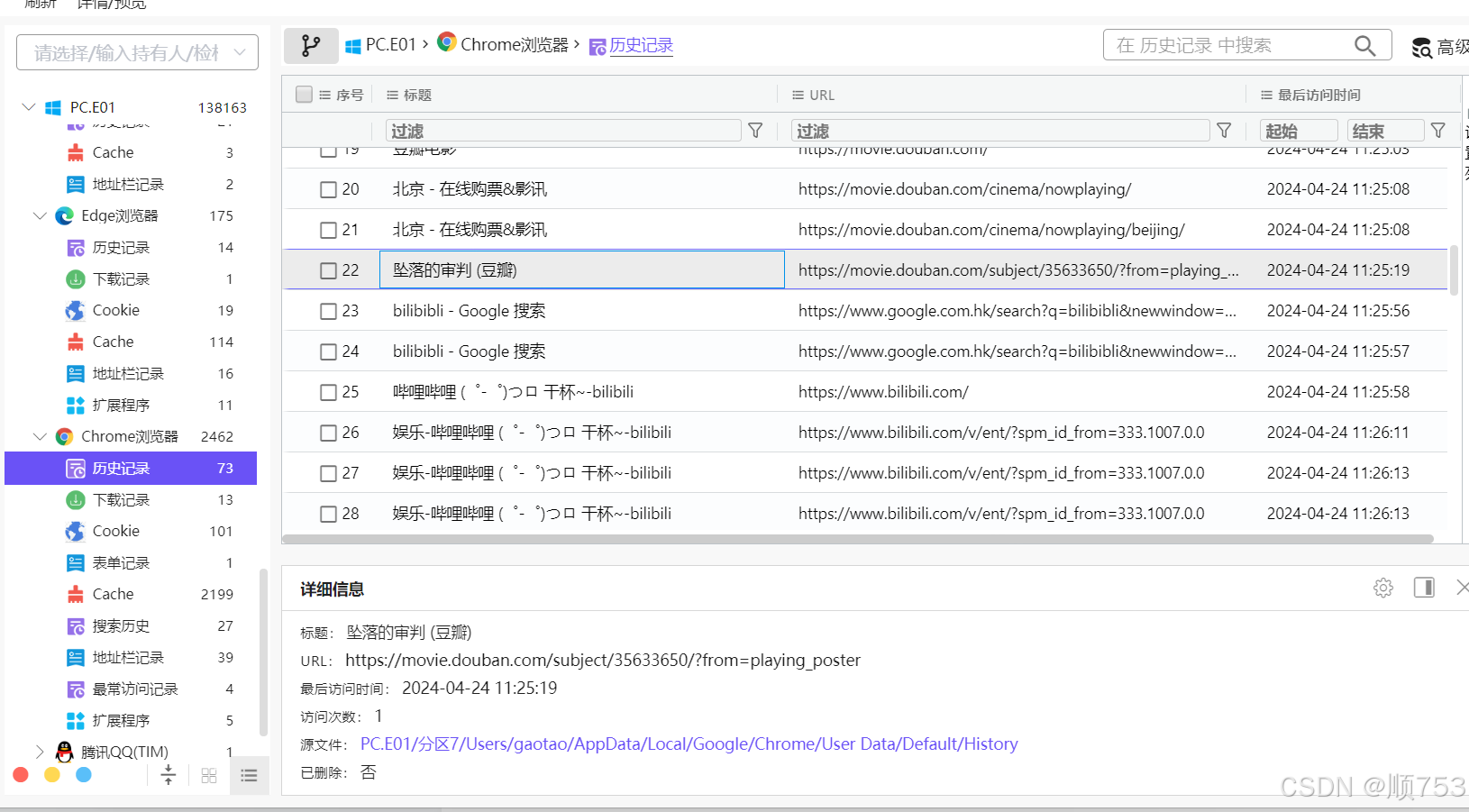Screen dimensions: 1469x812
Task: Open URL column header menu
Action: [798, 95]
